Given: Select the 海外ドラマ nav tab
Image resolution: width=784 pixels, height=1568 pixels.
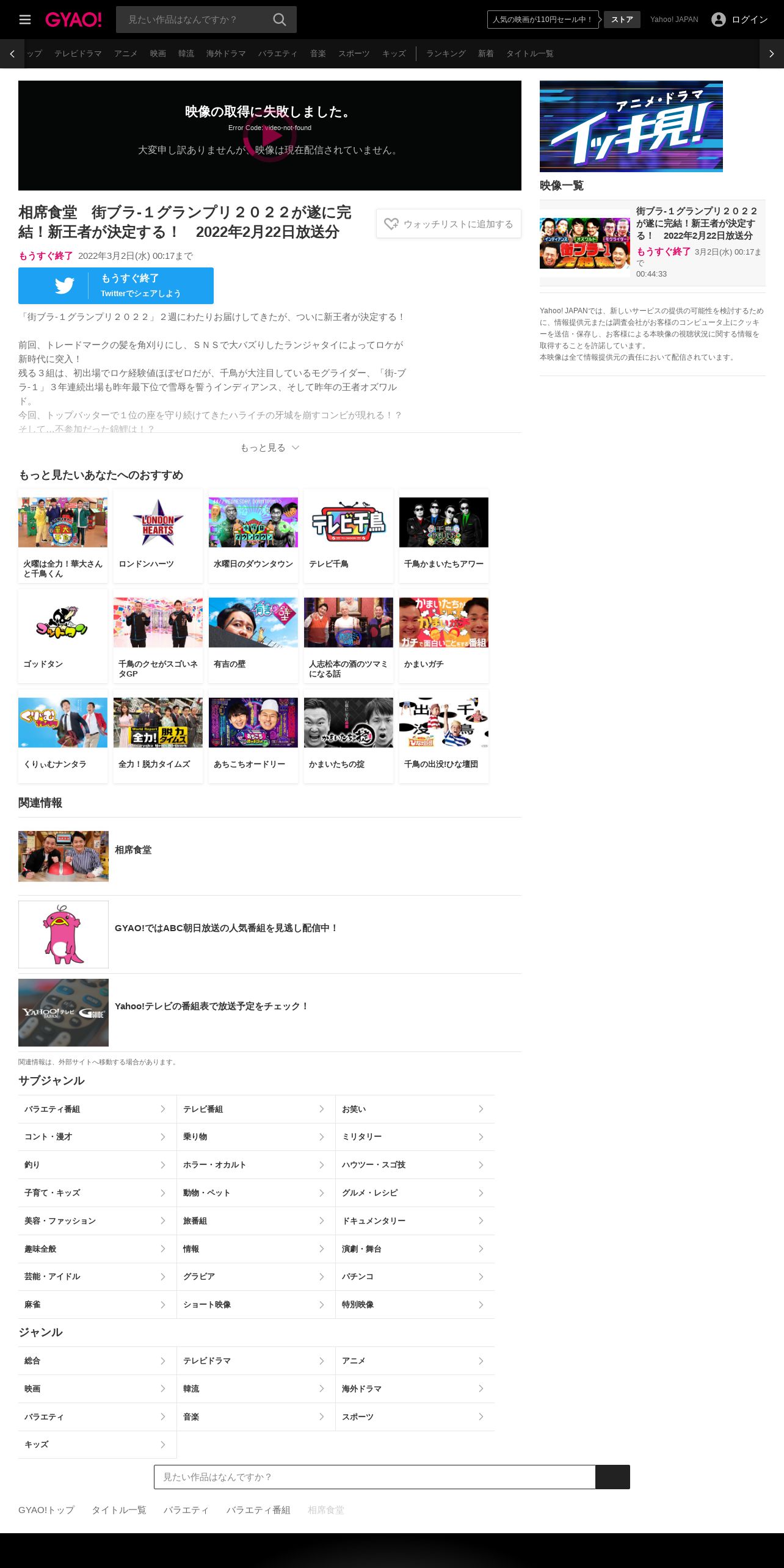Looking at the screenshot, I should click(226, 54).
